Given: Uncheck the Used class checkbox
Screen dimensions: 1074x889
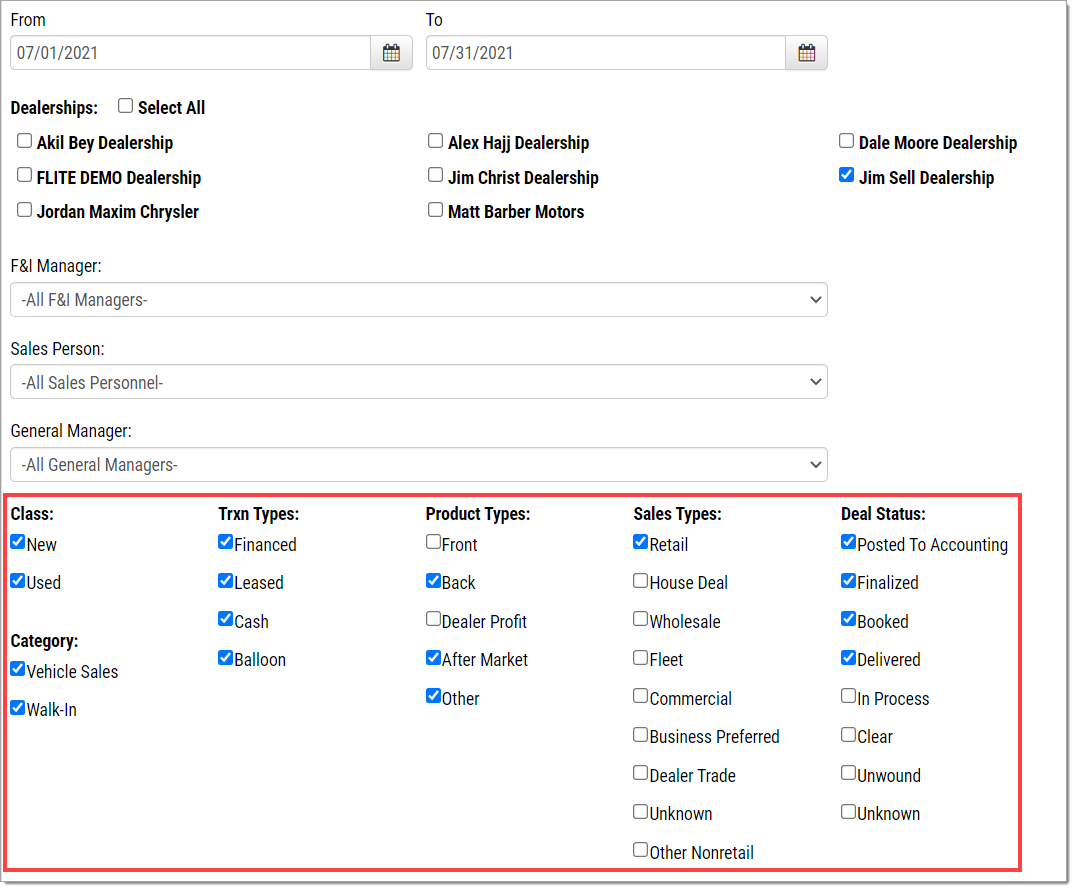Looking at the screenshot, I should [x=18, y=581].
